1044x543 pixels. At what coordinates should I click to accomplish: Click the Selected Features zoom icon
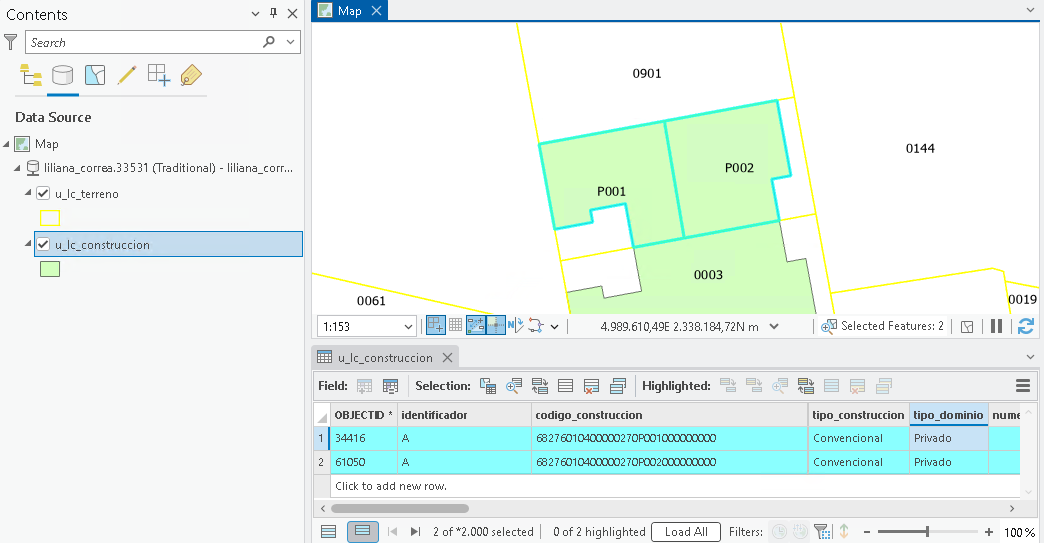(829, 326)
